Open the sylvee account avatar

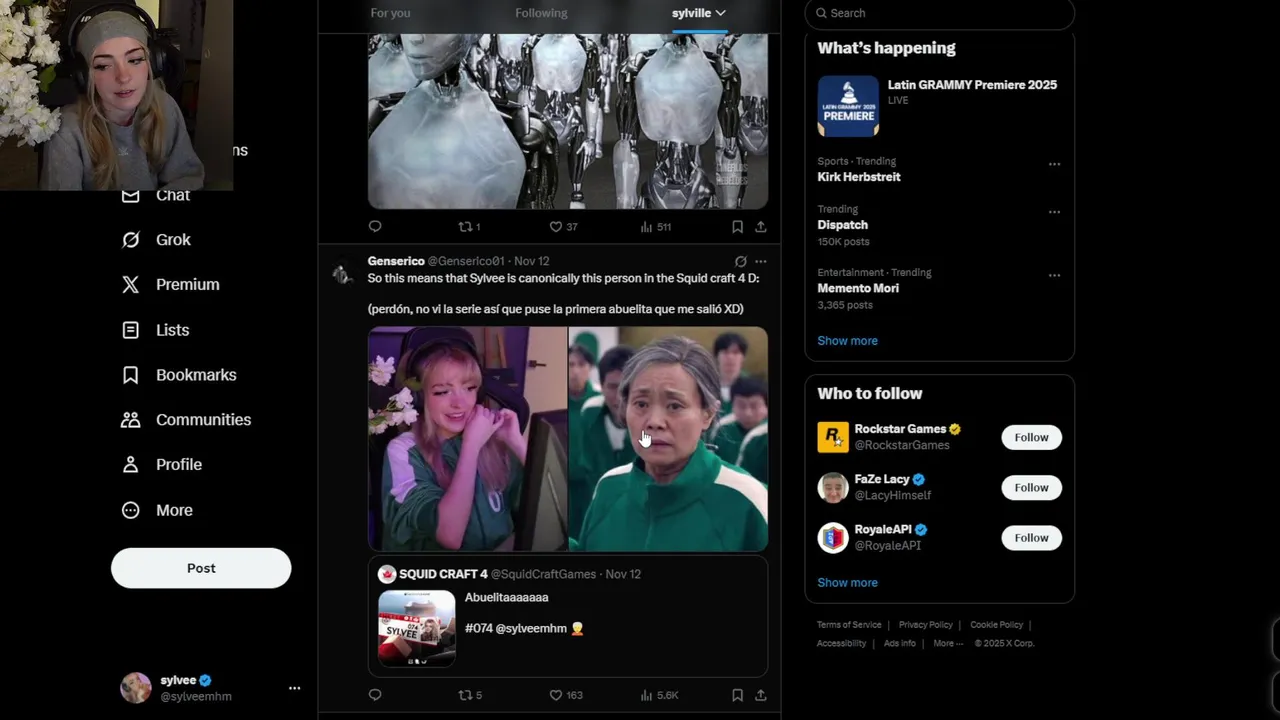[x=136, y=688]
